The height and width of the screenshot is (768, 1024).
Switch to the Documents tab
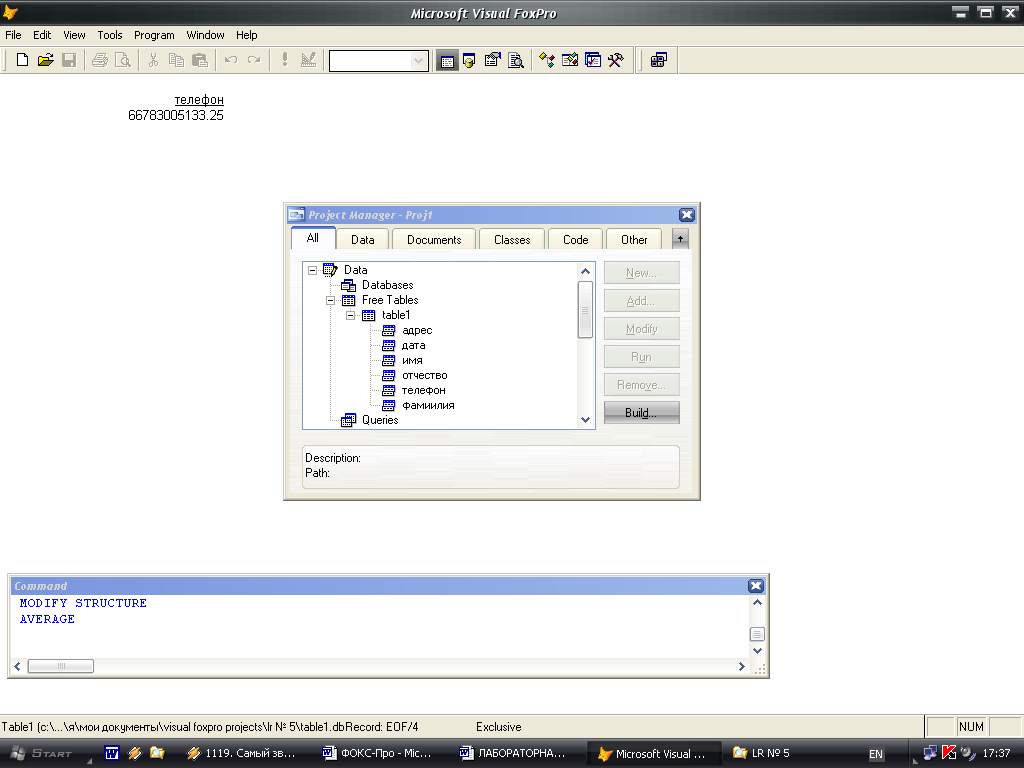pos(434,240)
